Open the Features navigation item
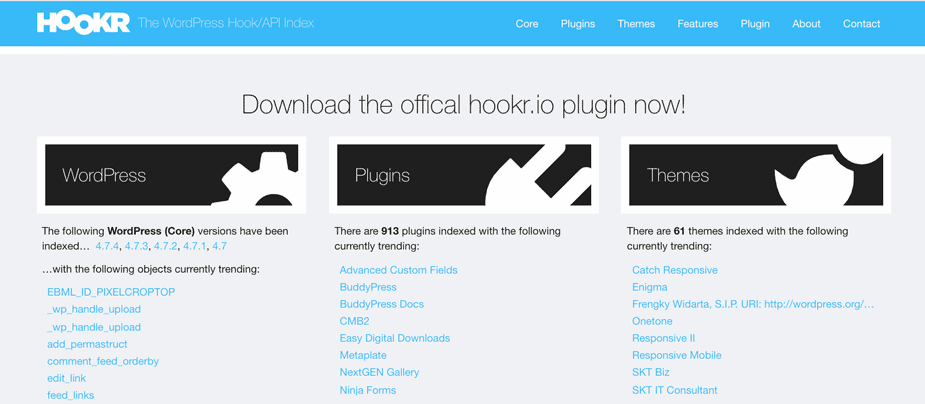 point(697,24)
